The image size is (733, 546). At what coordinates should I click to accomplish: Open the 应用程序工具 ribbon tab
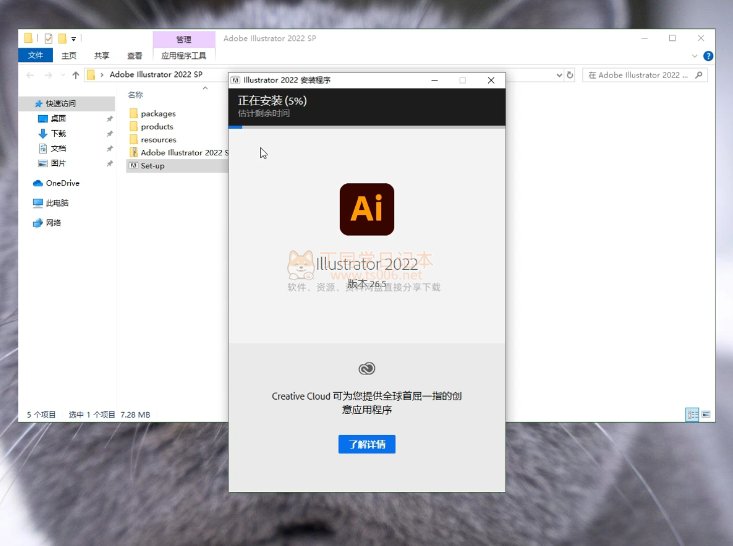[x=183, y=56]
